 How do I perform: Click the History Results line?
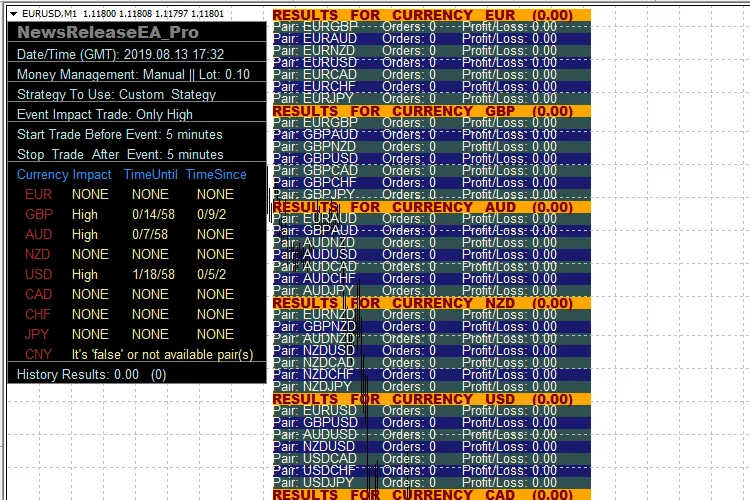(91, 374)
